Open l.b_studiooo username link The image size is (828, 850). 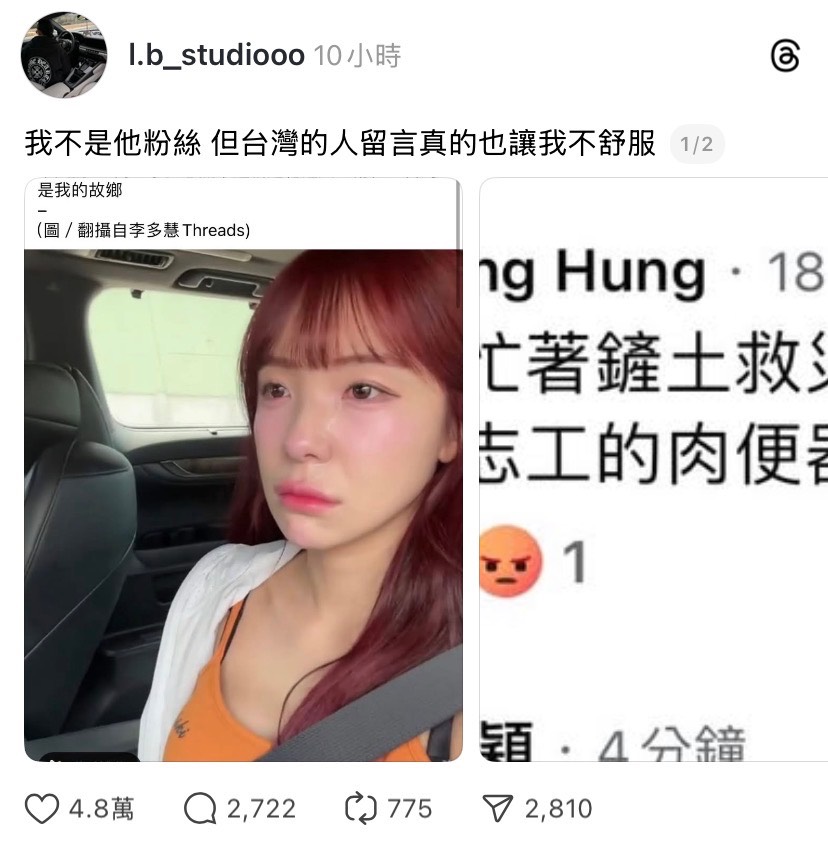pos(217,55)
